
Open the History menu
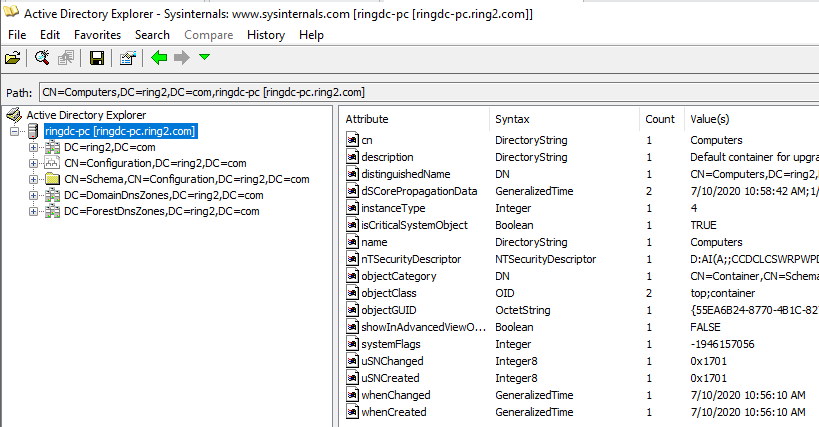(x=265, y=35)
